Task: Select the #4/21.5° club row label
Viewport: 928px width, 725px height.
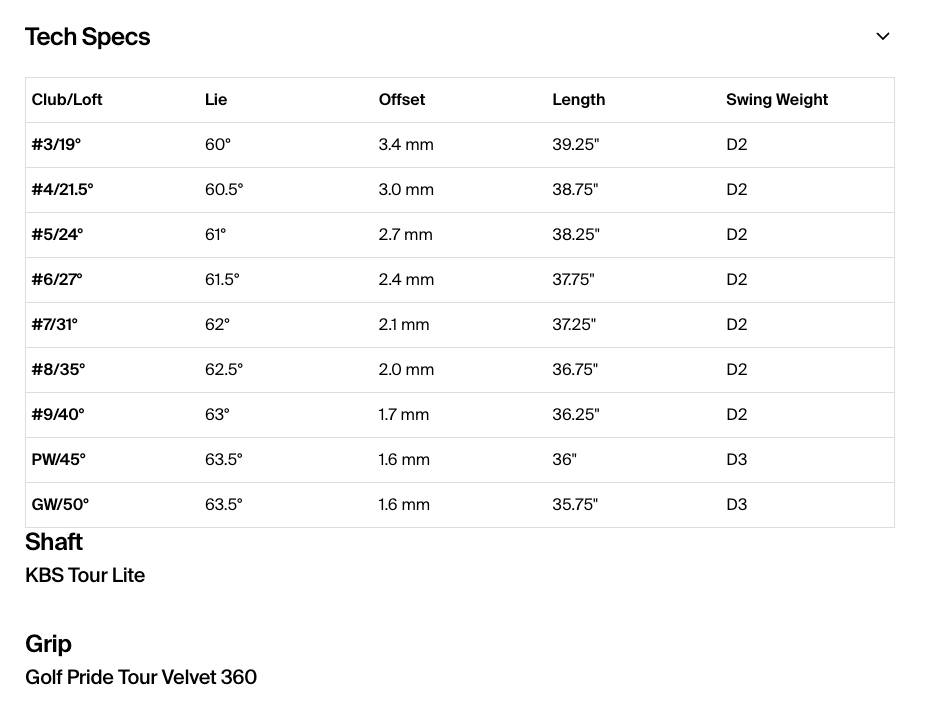Action: pos(62,189)
